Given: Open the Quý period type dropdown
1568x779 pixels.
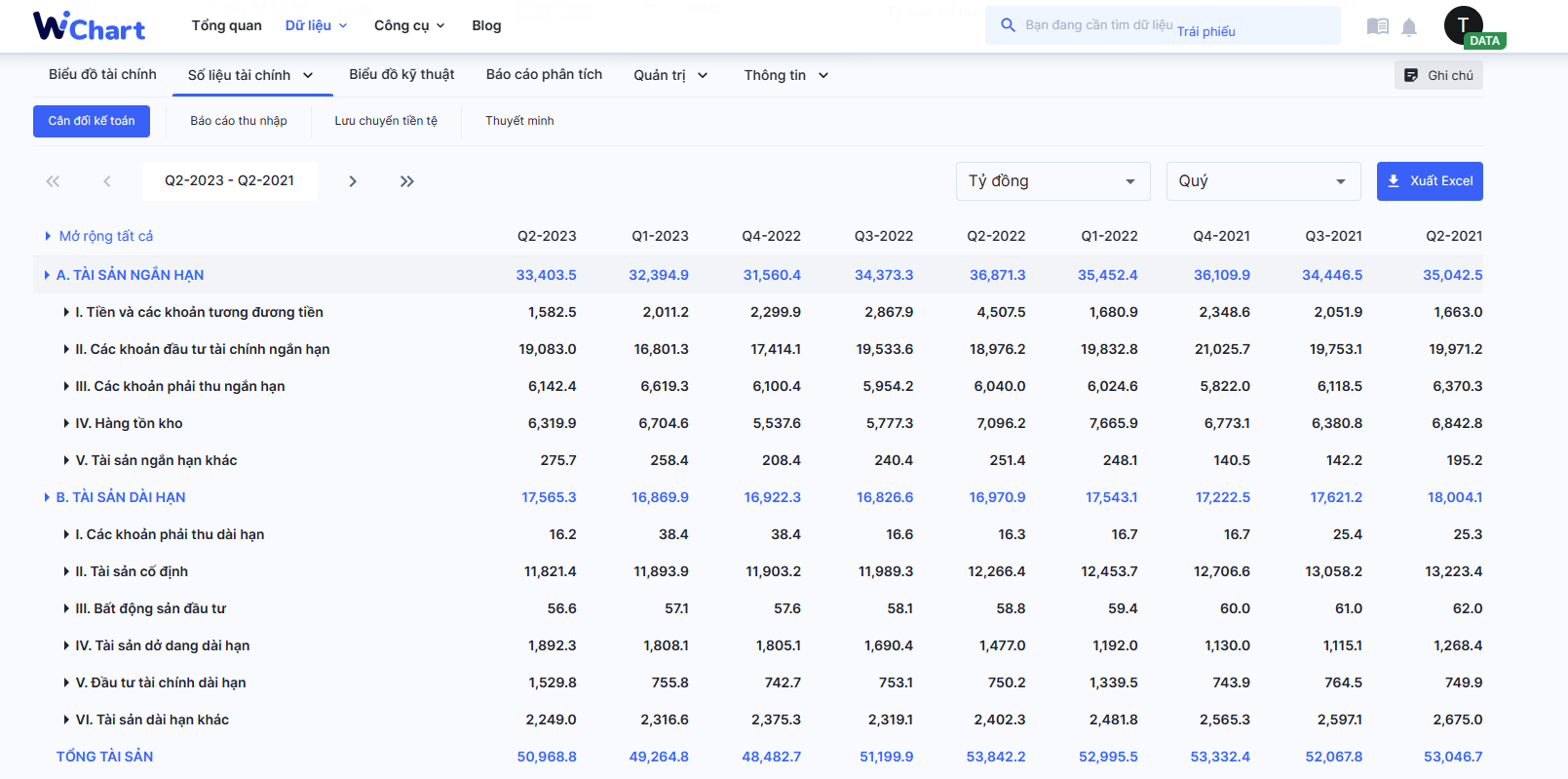Looking at the screenshot, I should pos(1264,181).
